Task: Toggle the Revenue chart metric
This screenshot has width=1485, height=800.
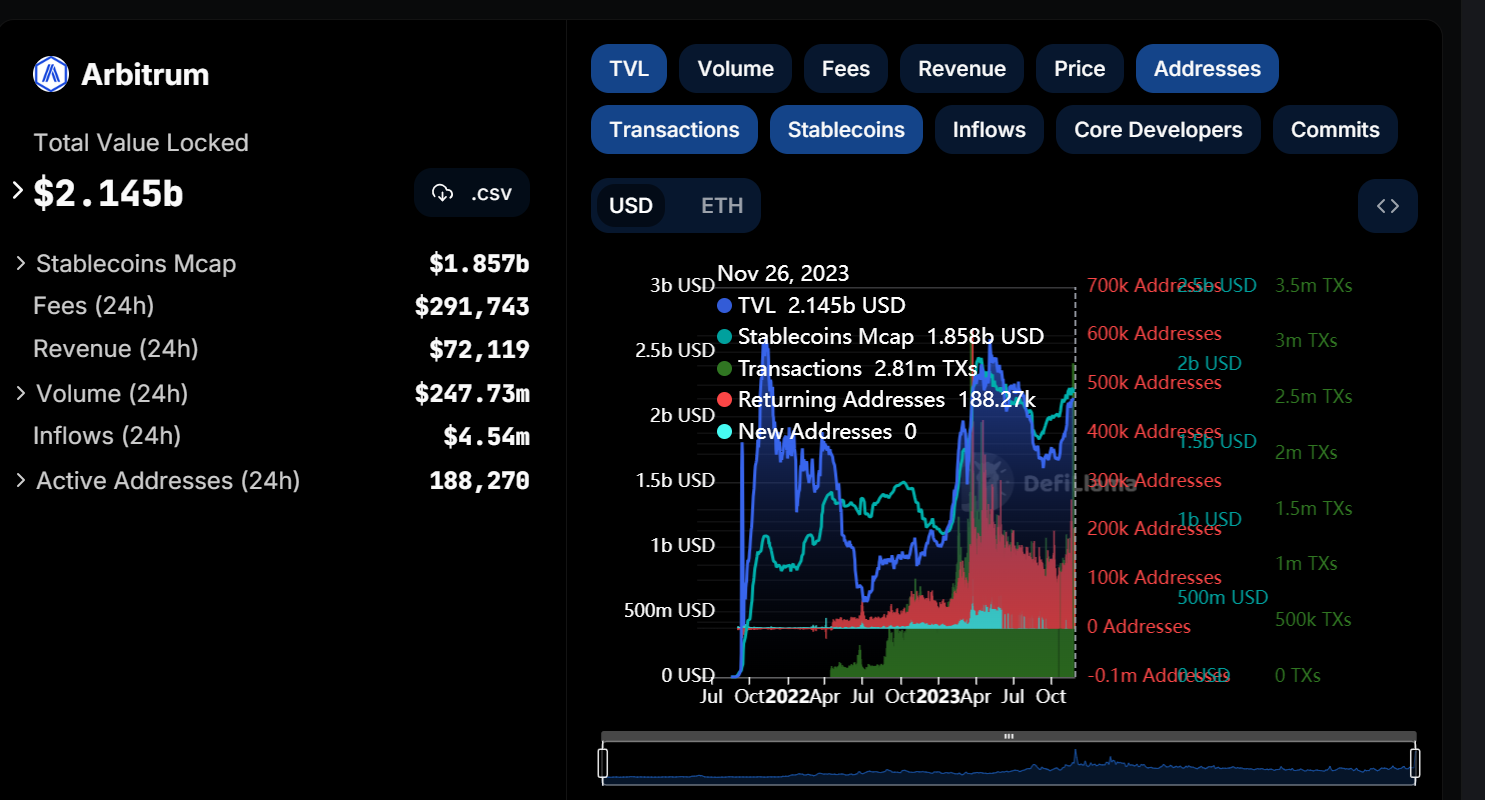Action: click(962, 69)
